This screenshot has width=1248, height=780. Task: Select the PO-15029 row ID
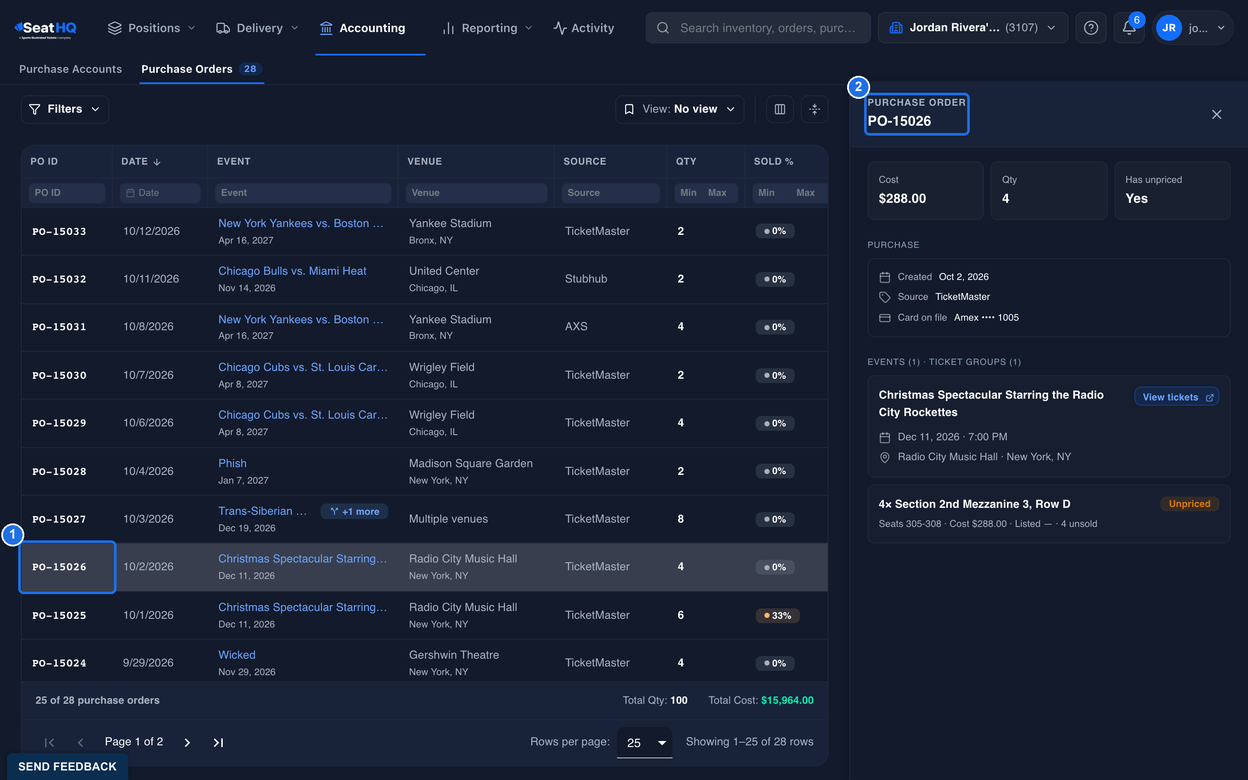(x=59, y=423)
